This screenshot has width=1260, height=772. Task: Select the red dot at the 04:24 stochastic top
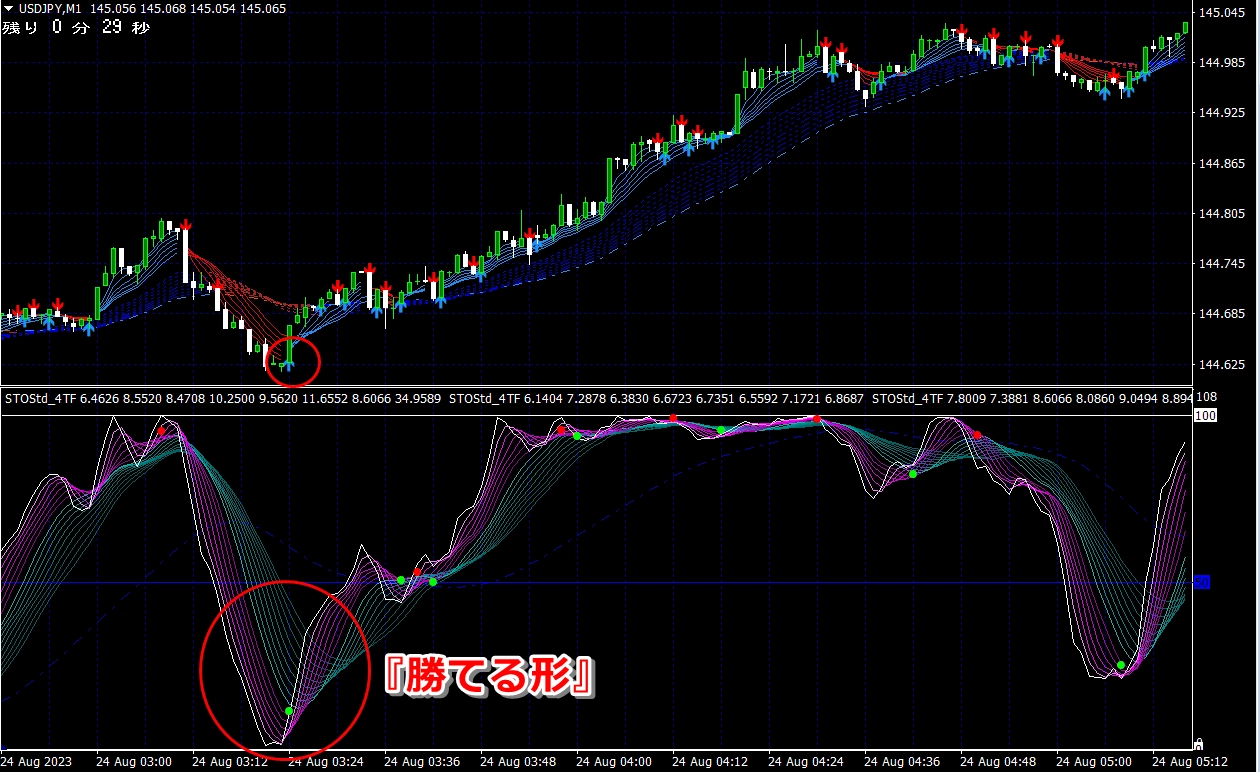pyautogui.click(x=817, y=419)
